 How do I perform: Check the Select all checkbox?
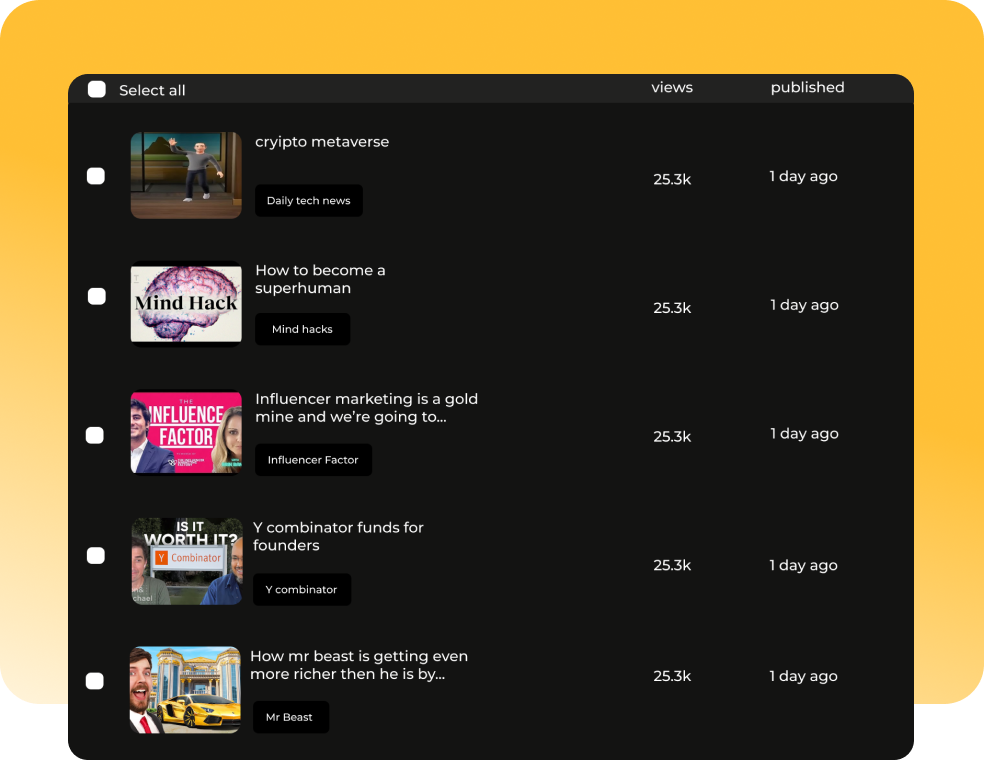pos(97,90)
